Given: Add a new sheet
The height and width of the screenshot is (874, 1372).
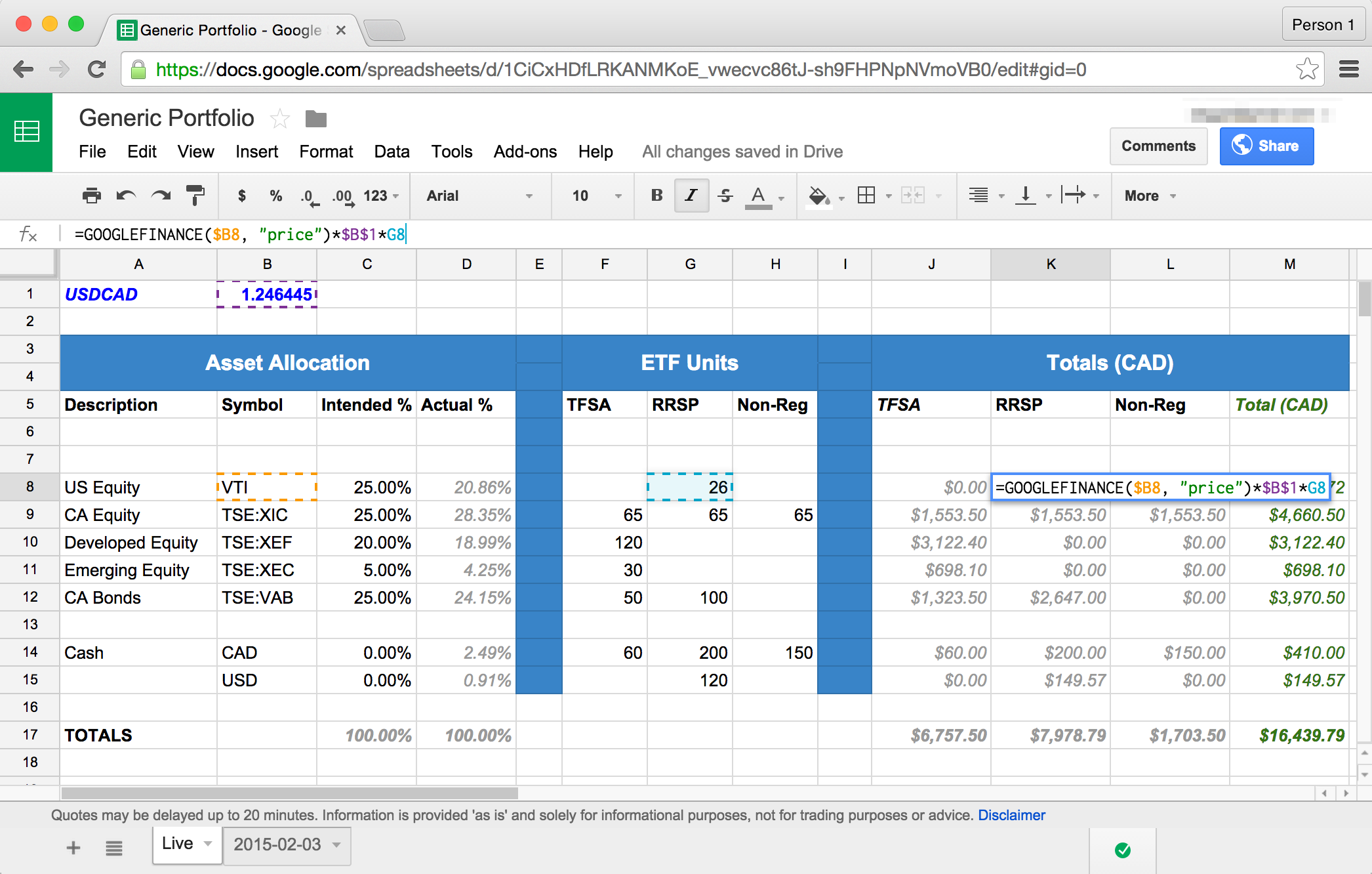Looking at the screenshot, I should coord(73,848).
